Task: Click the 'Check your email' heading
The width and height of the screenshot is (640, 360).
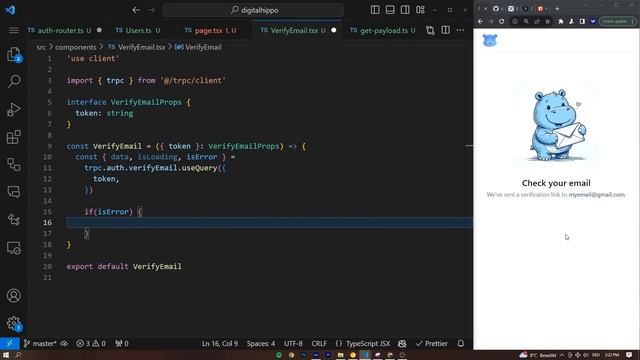Action: click(556, 183)
